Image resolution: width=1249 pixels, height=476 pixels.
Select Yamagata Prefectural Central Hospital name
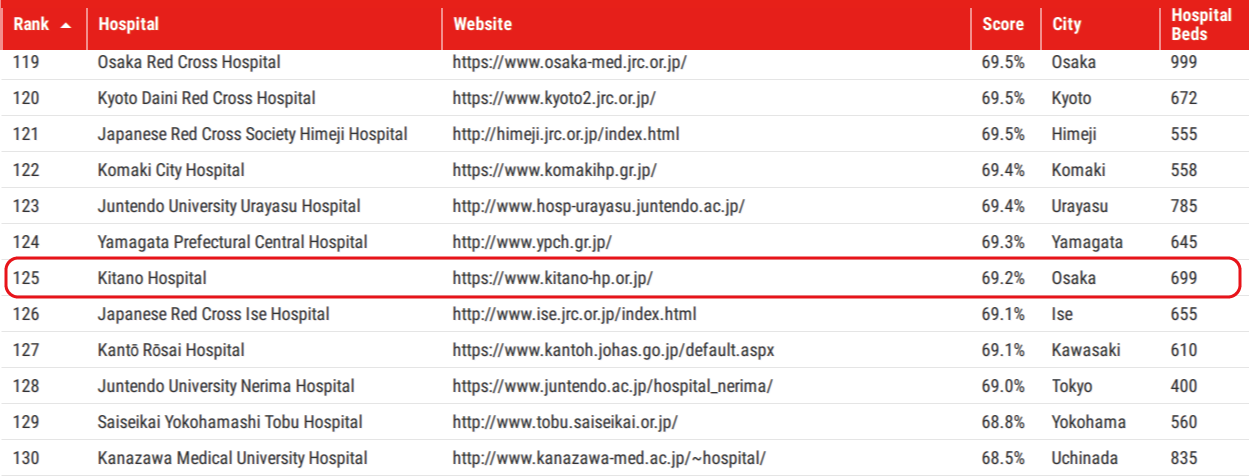(233, 242)
